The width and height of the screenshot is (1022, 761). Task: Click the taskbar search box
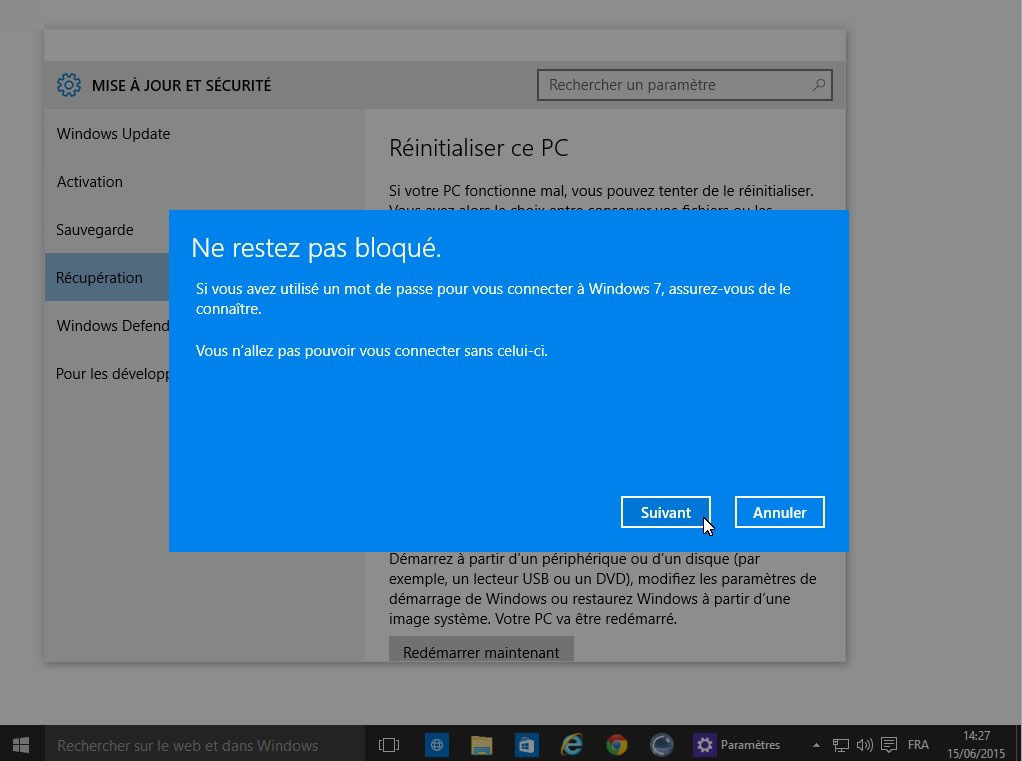tap(200, 745)
